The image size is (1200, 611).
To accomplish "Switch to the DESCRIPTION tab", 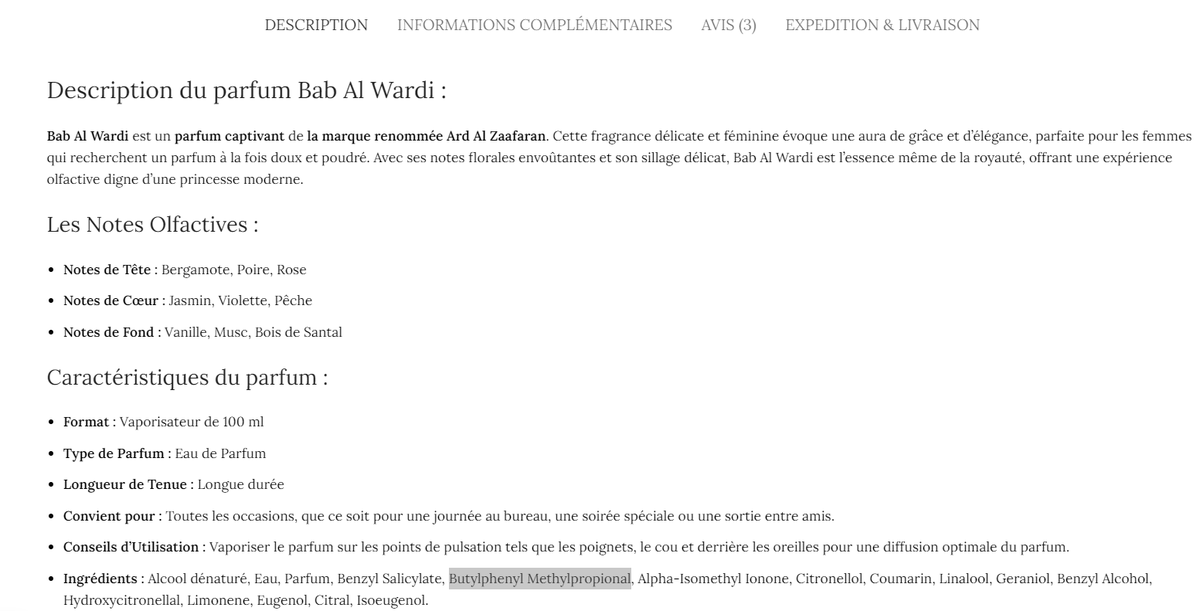I will click(316, 25).
